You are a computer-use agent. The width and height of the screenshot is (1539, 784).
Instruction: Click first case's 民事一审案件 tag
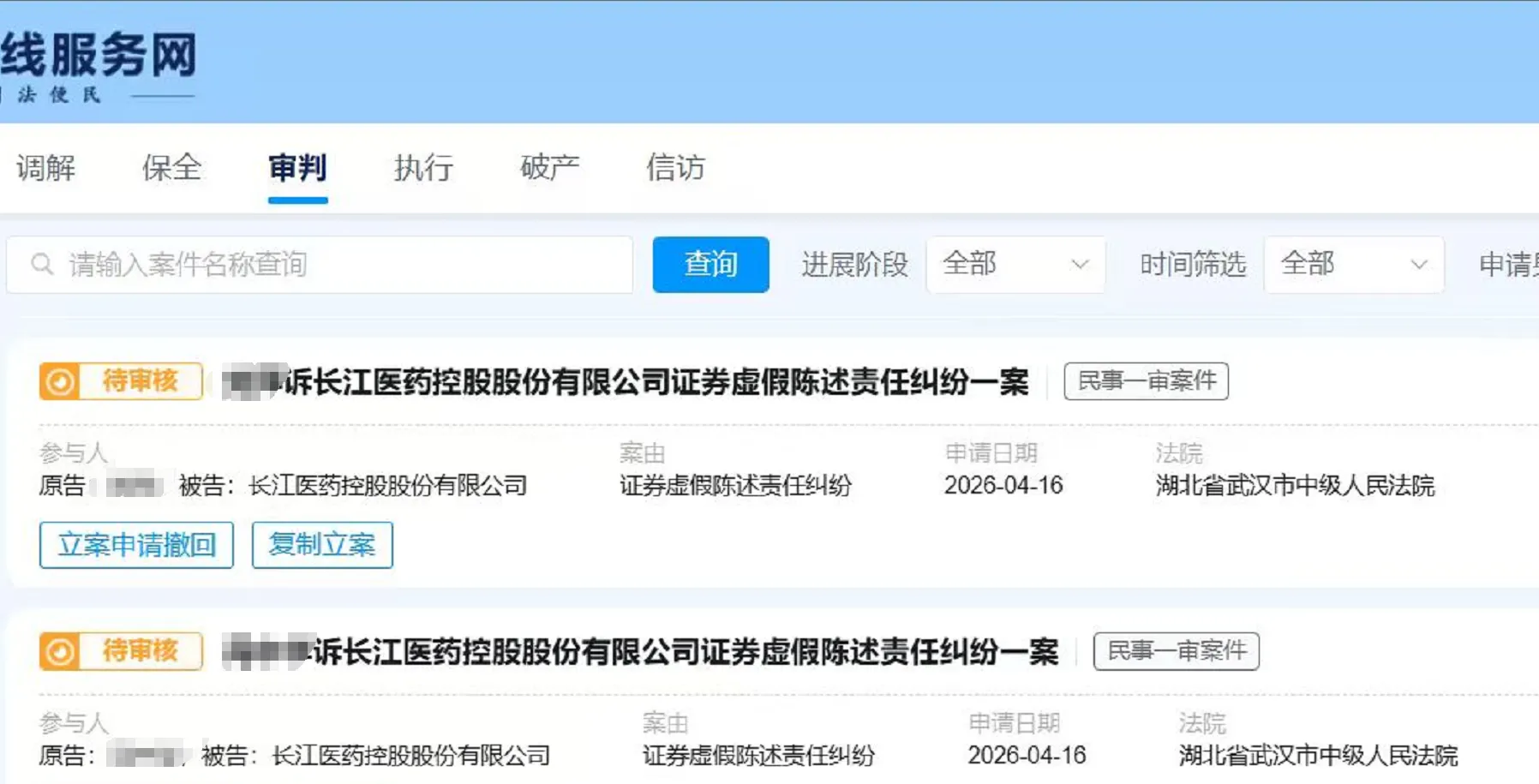1147,381
